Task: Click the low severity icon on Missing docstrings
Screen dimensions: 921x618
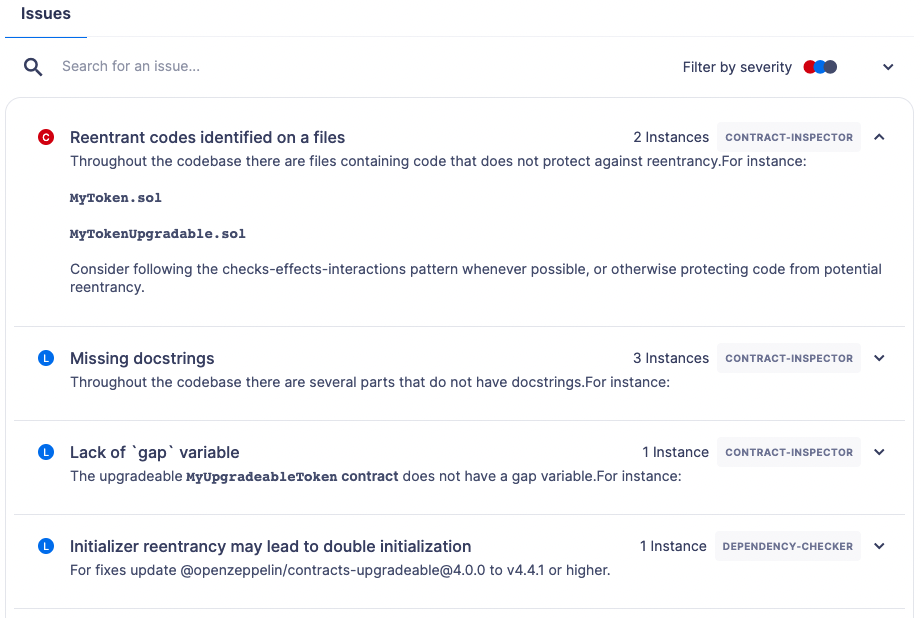Action: click(x=45, y=358)
